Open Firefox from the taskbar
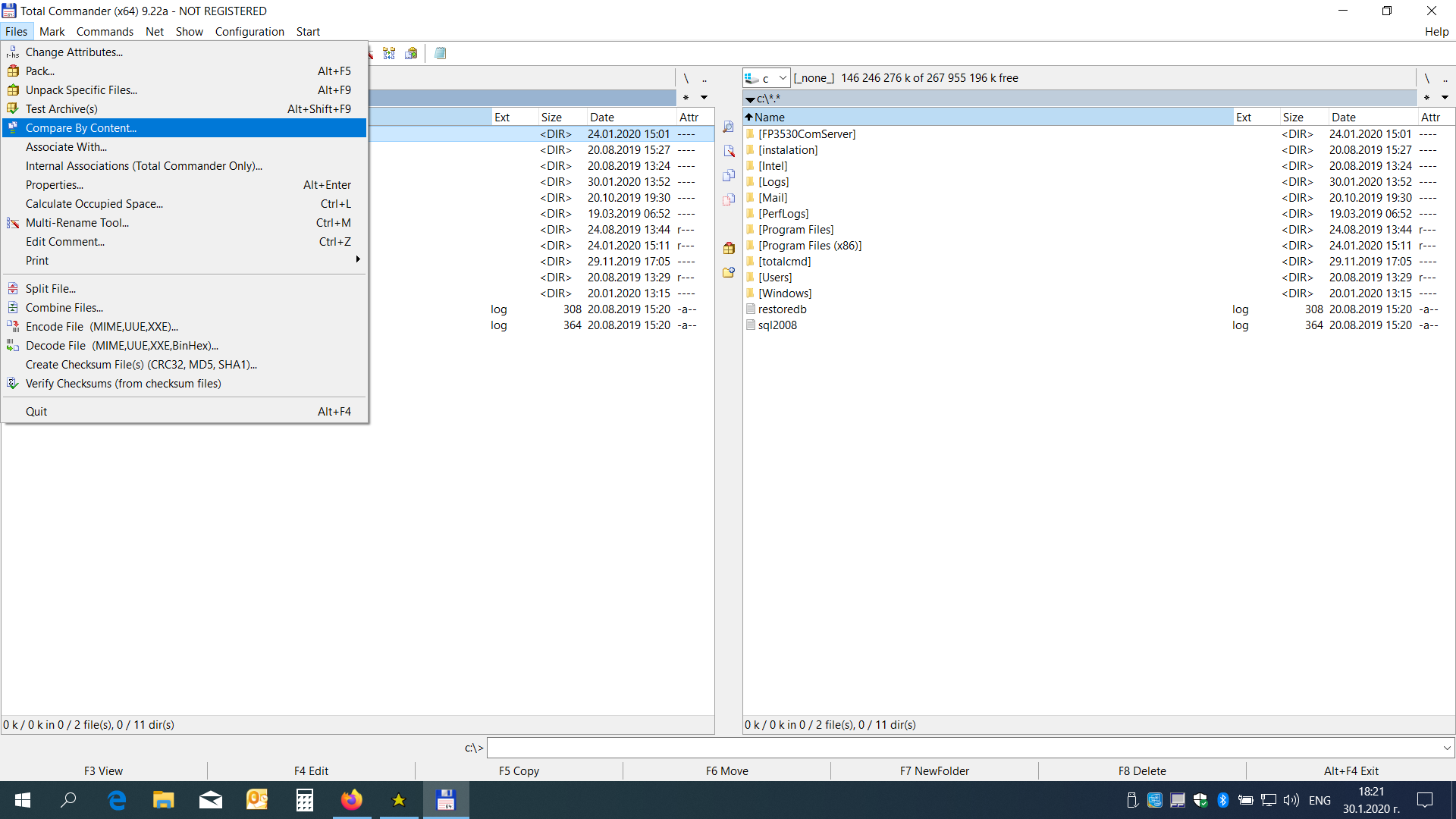 coord(351,800)
